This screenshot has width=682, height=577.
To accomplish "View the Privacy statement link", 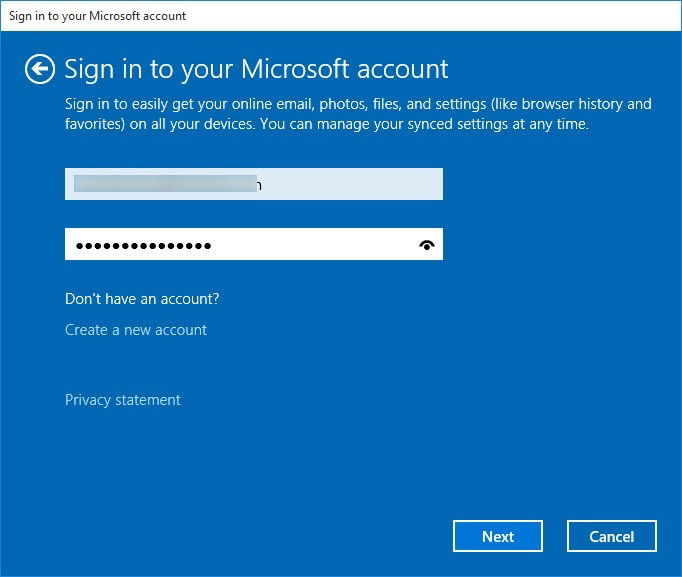I will [x=123, y=400].
